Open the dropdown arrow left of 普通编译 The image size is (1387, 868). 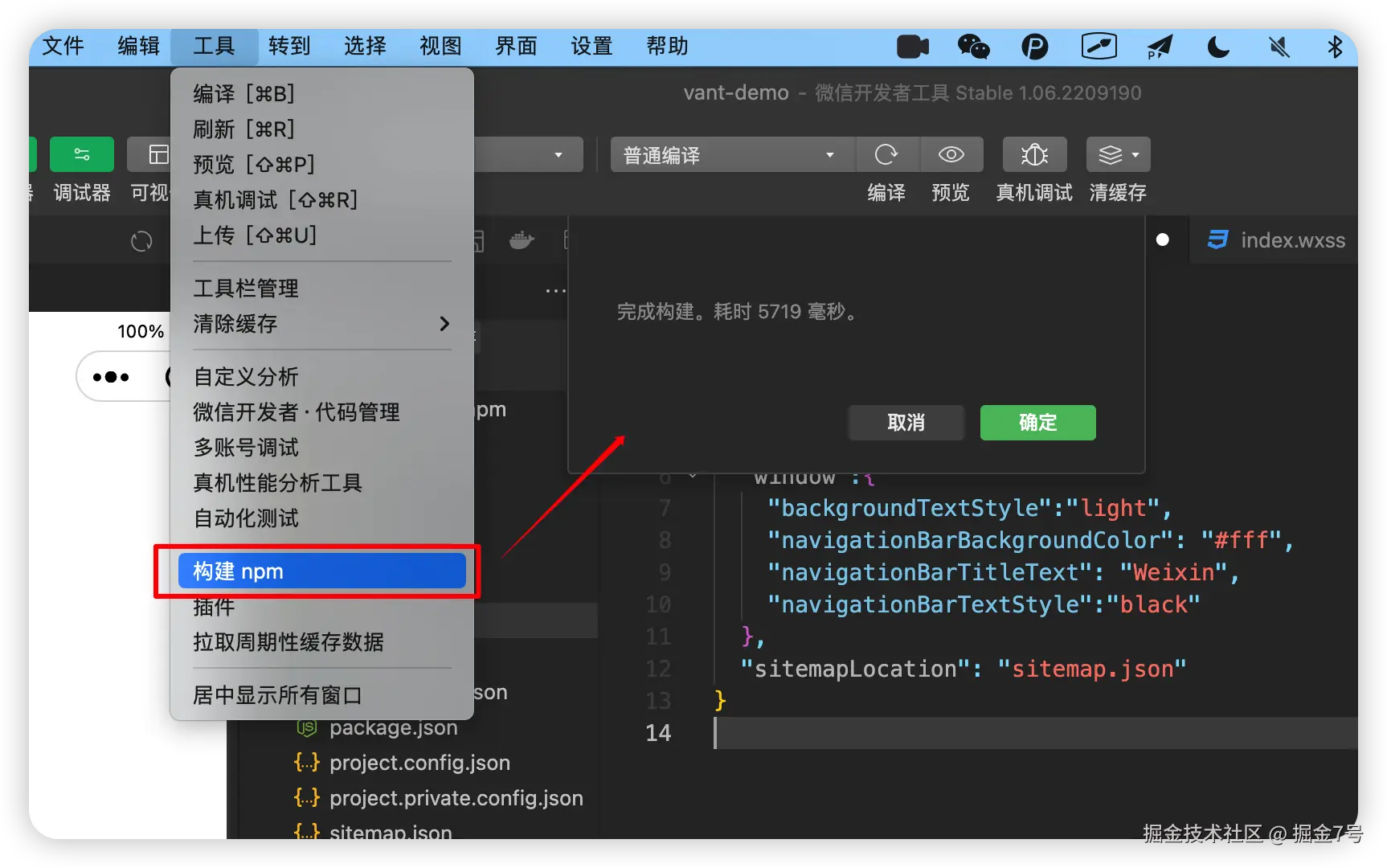click(558, 155)
